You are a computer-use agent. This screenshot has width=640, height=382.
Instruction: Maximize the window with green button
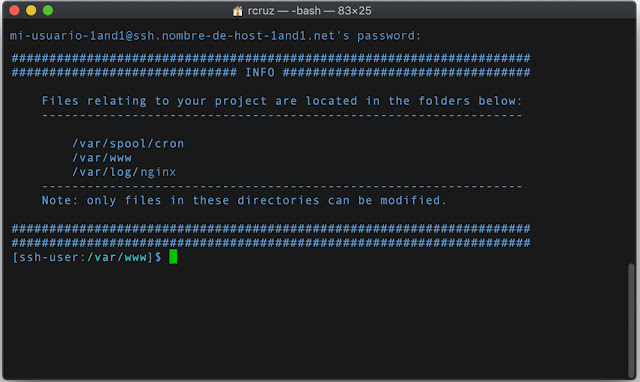pyautogui.click(x=48, y=10)
